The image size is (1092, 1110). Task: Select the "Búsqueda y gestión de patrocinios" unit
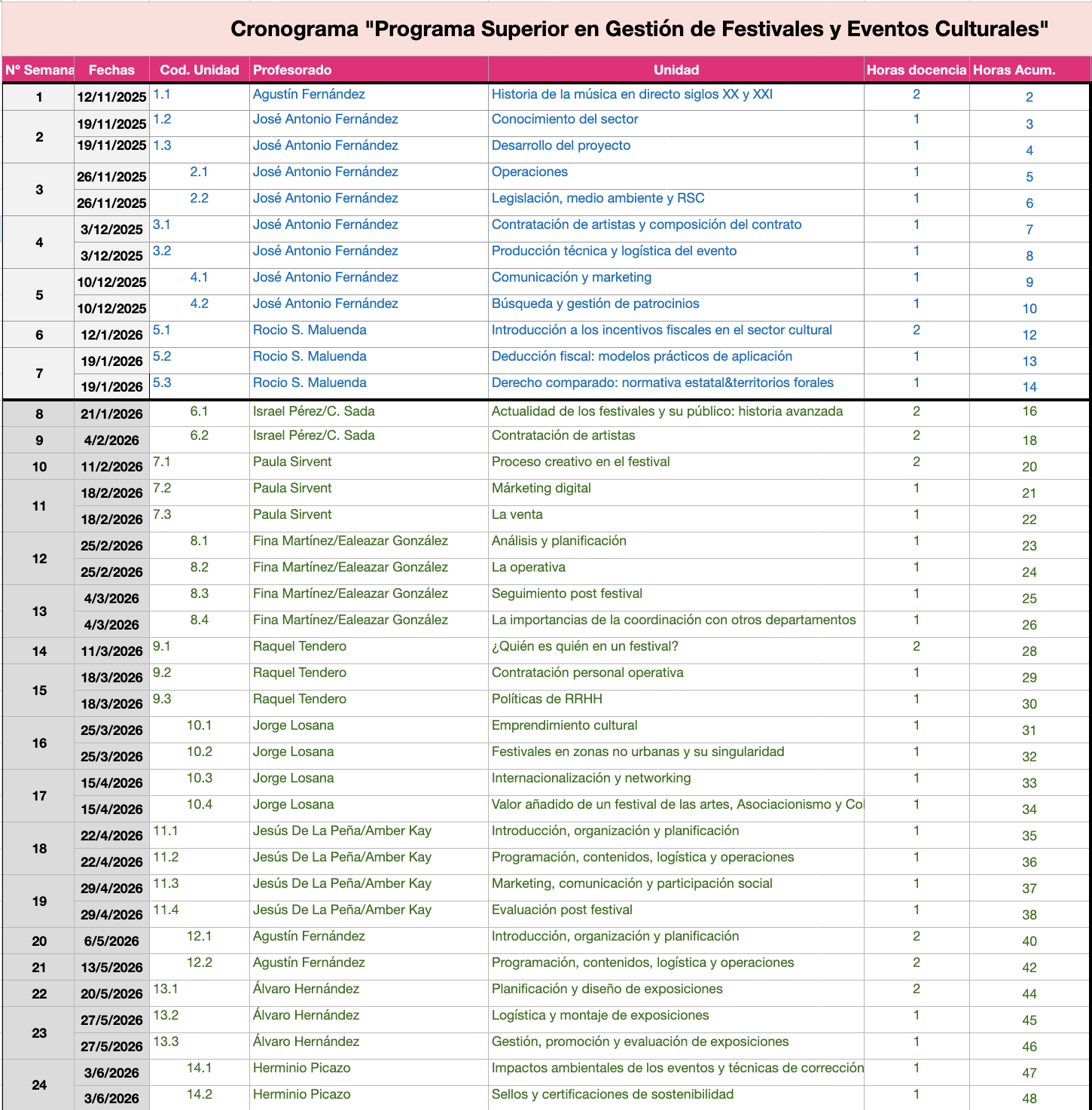[595, 304]
